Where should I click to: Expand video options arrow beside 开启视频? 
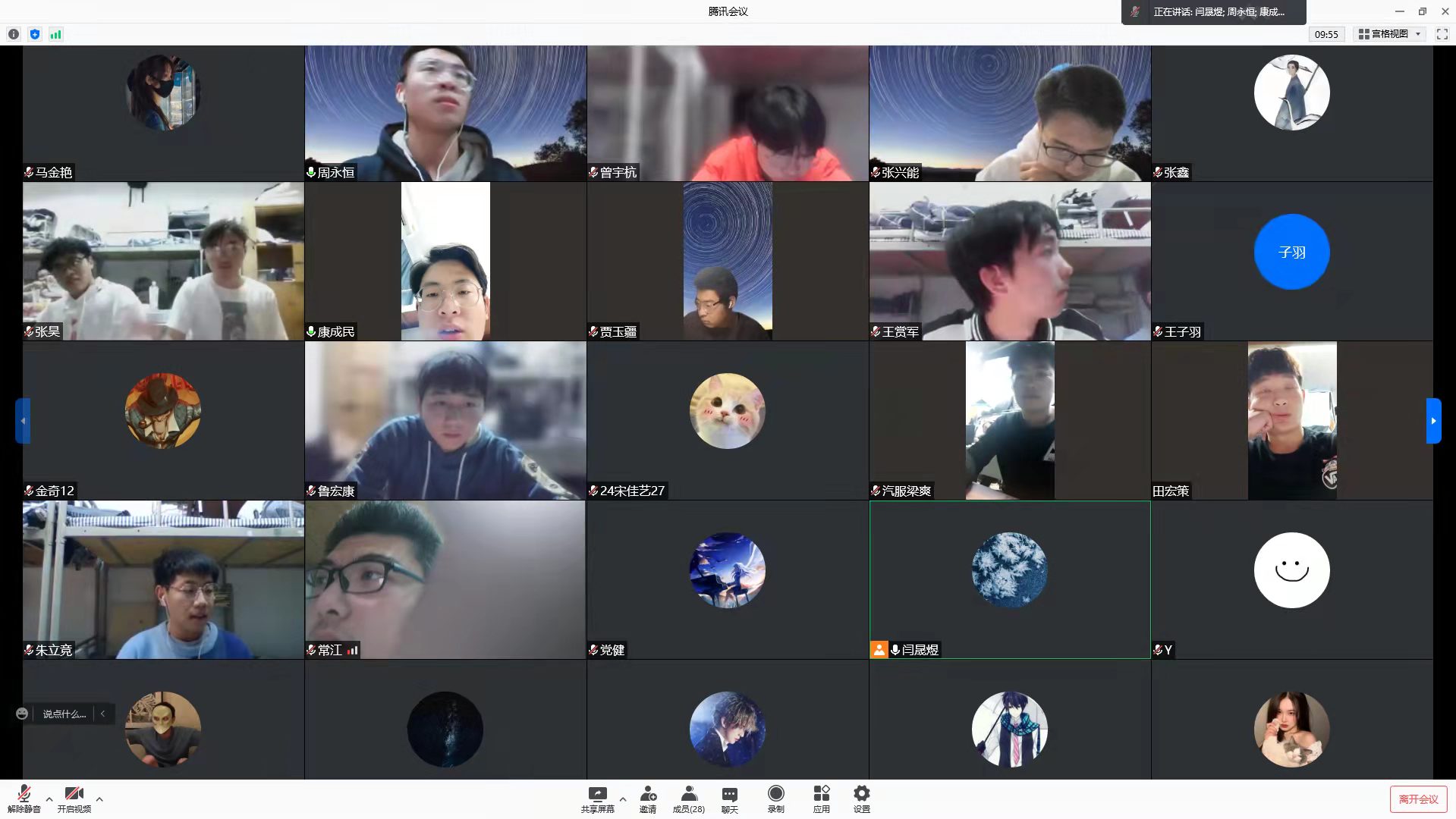[x=99, y=799]
